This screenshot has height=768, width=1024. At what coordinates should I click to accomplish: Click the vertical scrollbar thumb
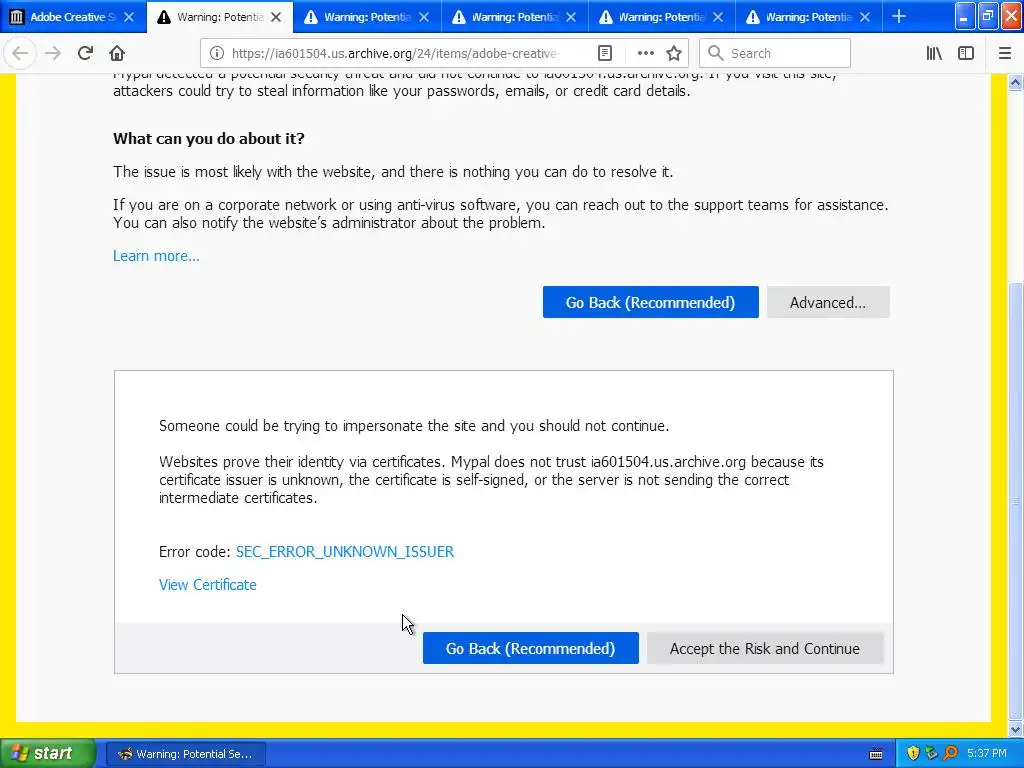coord(1015,500)
